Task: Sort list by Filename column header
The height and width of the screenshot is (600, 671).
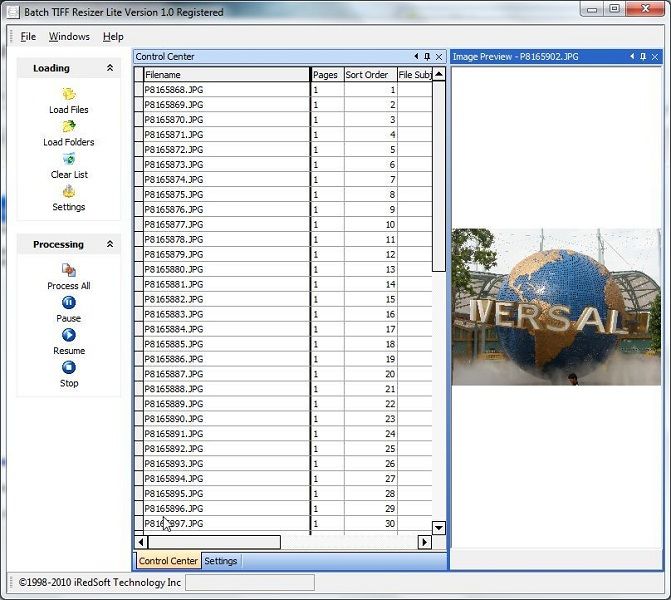Action: [226, 75]
